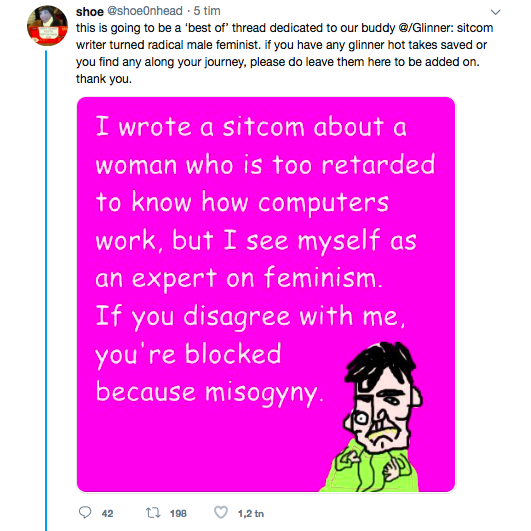Expand the tweet options chevron
This screenshot has height=531, width=531.
coord(495,12)
